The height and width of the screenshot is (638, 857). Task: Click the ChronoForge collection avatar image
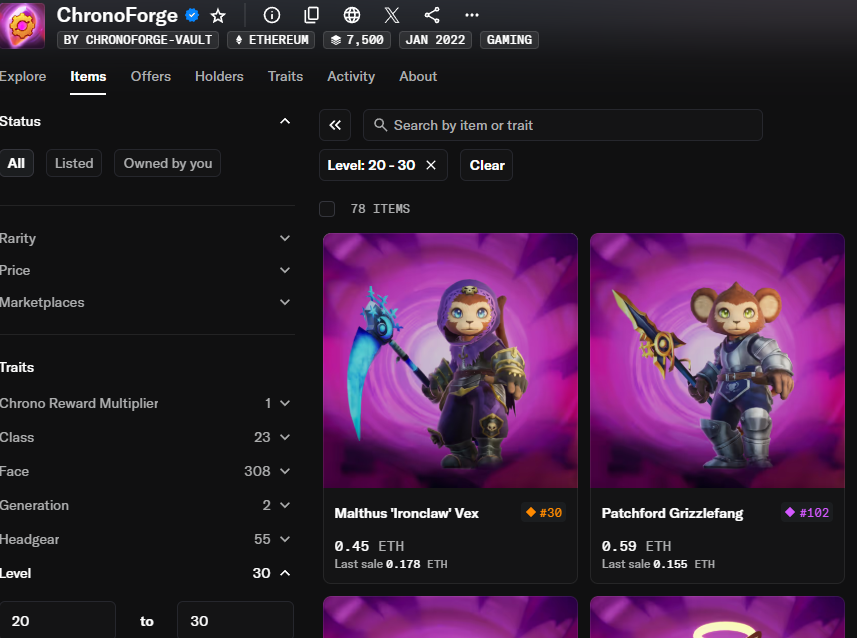tap(22, 25)
